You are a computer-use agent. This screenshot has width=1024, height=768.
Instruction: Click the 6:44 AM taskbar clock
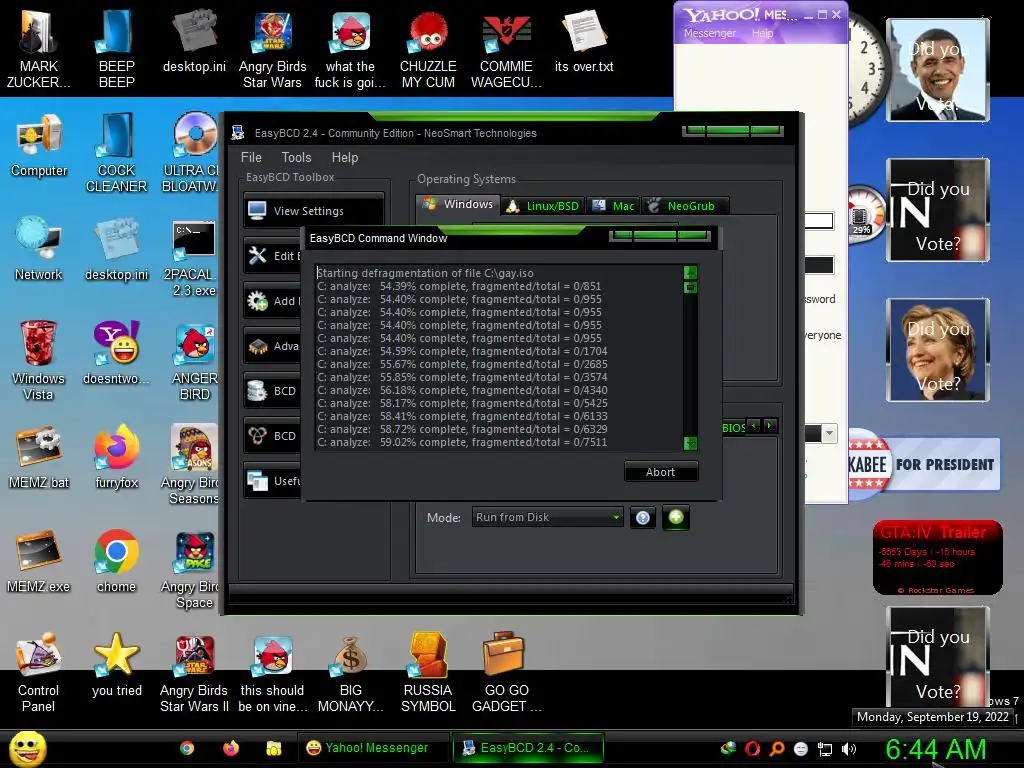(x=936, y=750)
